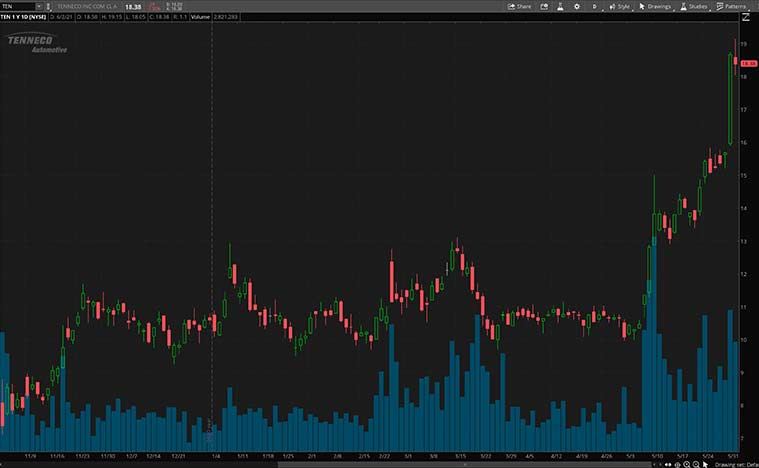Click the TEN symbol input field
This screenshot has width=759, height=468.
(17, 6)
